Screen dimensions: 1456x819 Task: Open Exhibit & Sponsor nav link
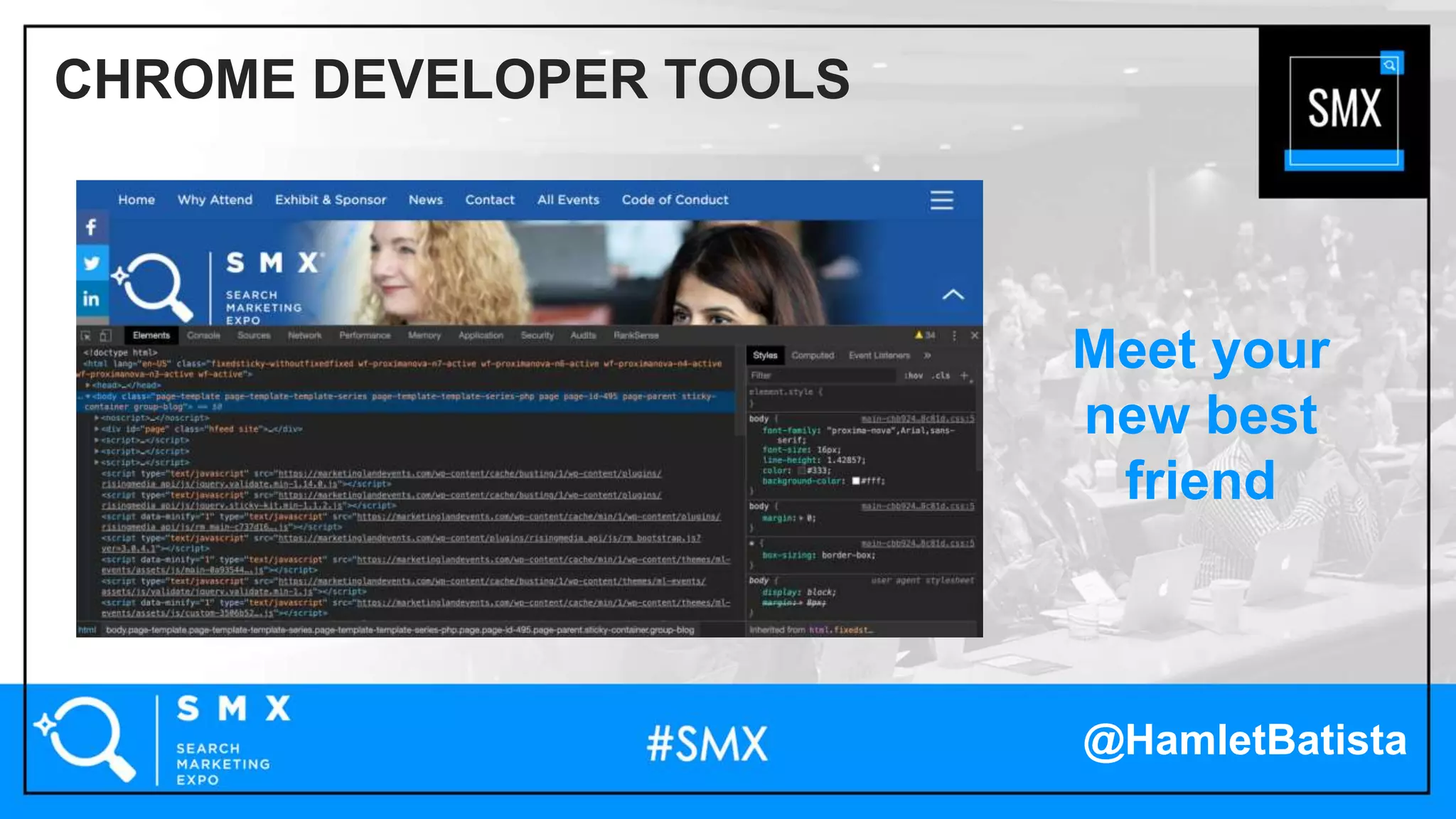point(331,200)
